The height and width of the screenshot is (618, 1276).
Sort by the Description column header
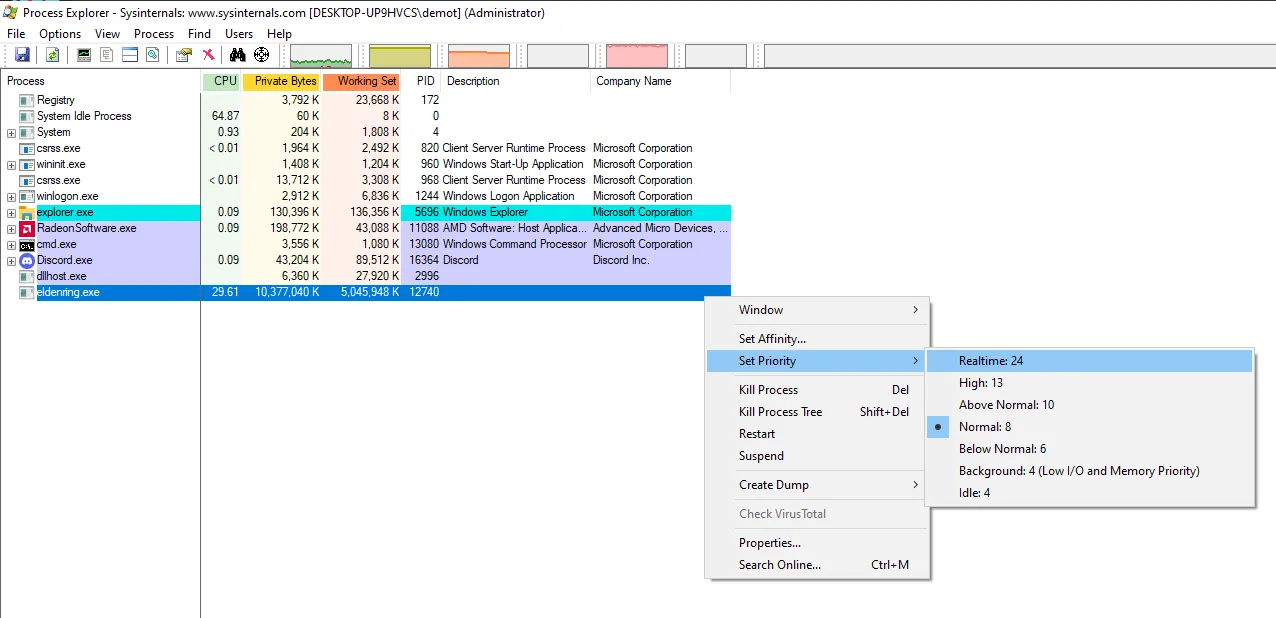coord(517,81)
